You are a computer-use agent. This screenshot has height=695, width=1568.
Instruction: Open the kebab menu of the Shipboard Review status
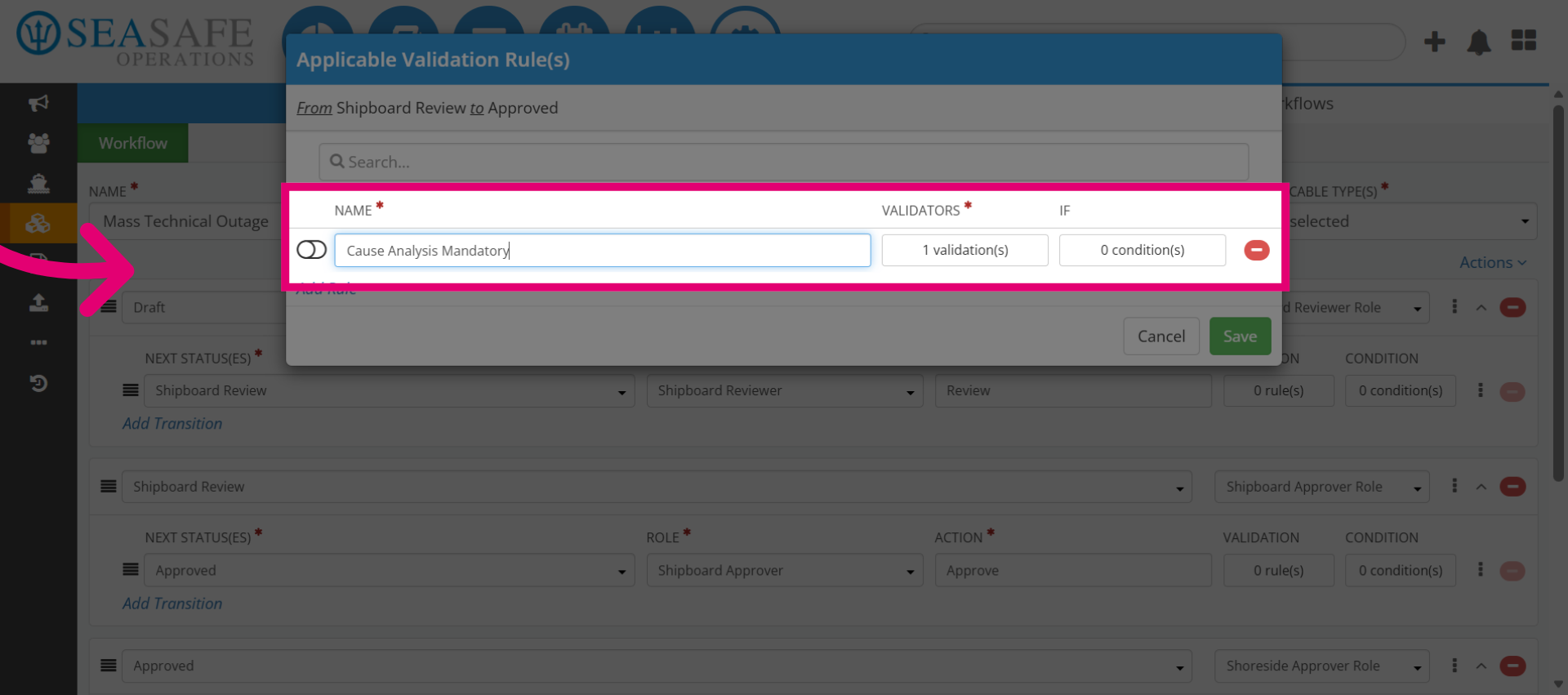pos(1454,486)
